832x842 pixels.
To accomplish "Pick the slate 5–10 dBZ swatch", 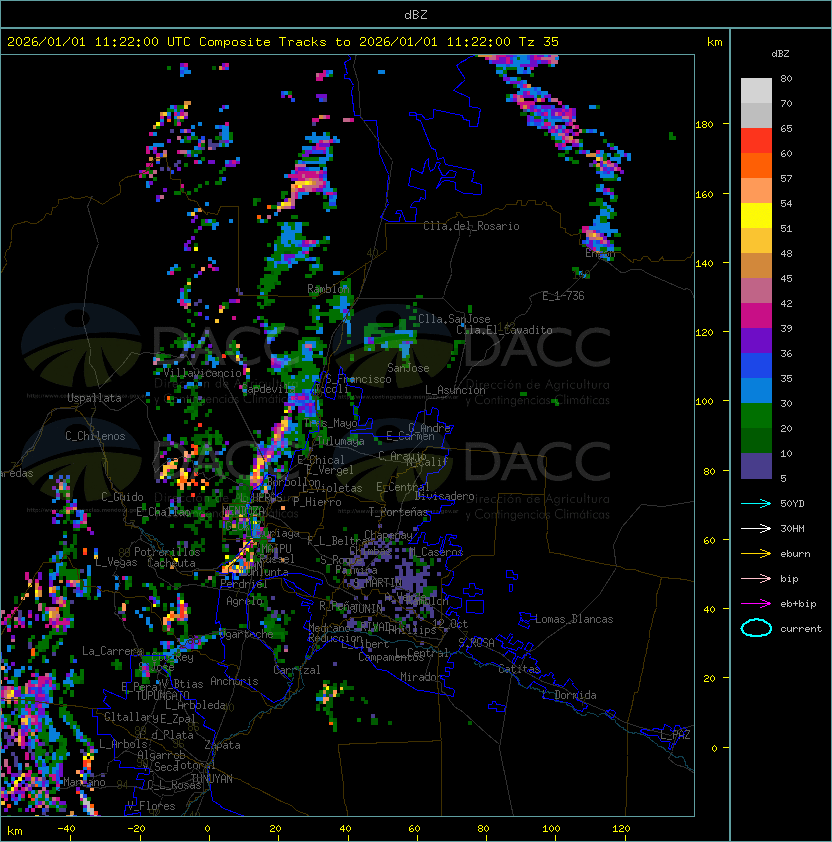I will pos(756,466).
